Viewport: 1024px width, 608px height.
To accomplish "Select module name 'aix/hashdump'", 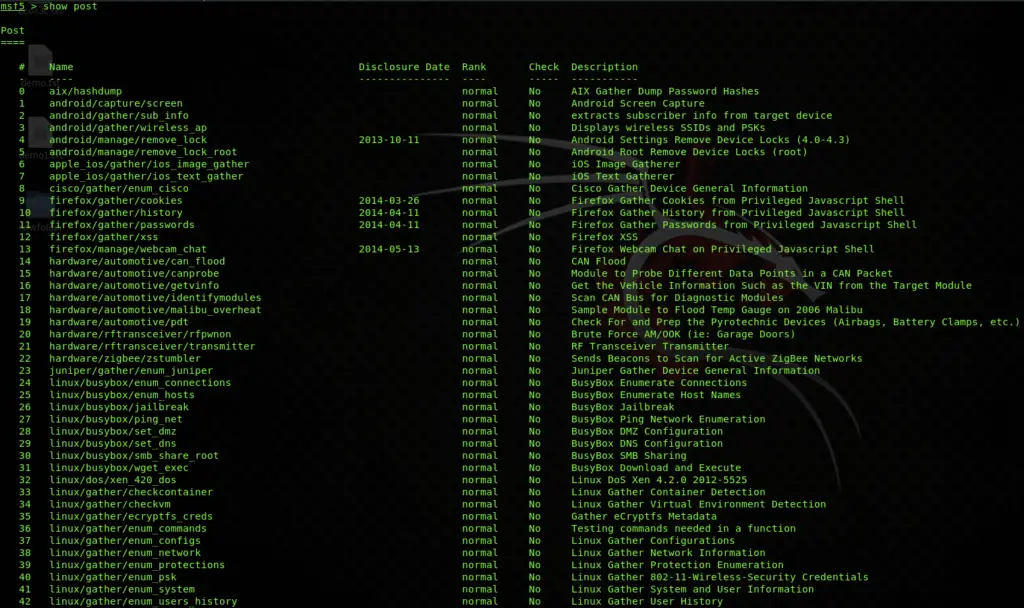I will (x=86, y=91).
